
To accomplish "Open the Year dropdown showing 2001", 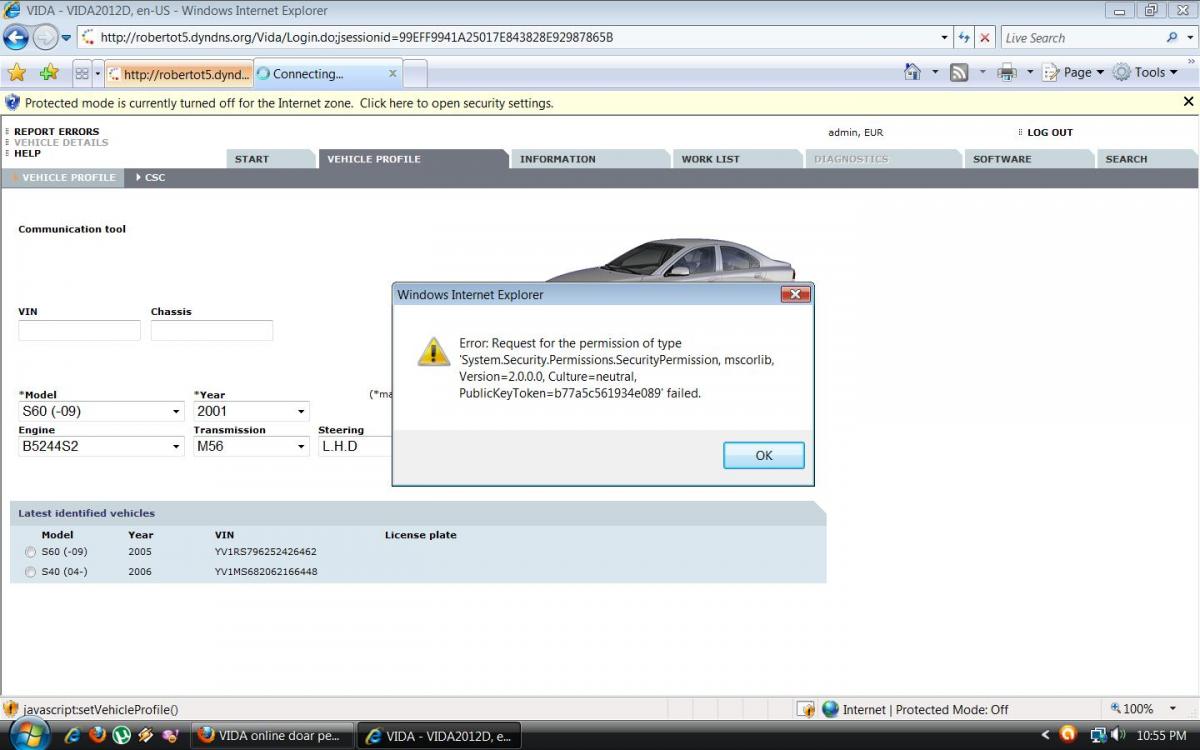I will 252,411.
